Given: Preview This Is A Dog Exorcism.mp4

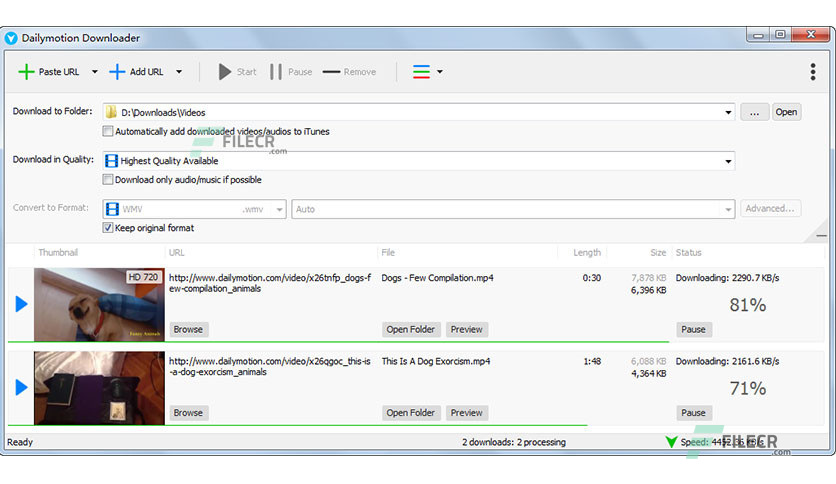Looking at the screenshot, I should click(x=467, y=413).
